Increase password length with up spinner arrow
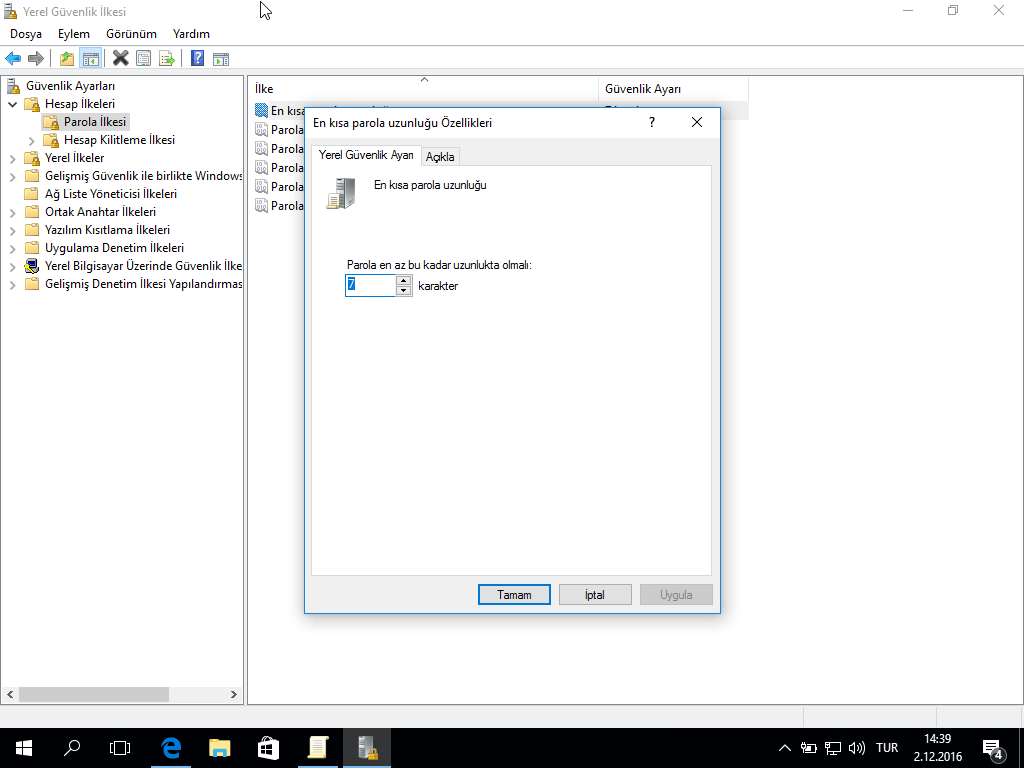 tap(404, 280)
